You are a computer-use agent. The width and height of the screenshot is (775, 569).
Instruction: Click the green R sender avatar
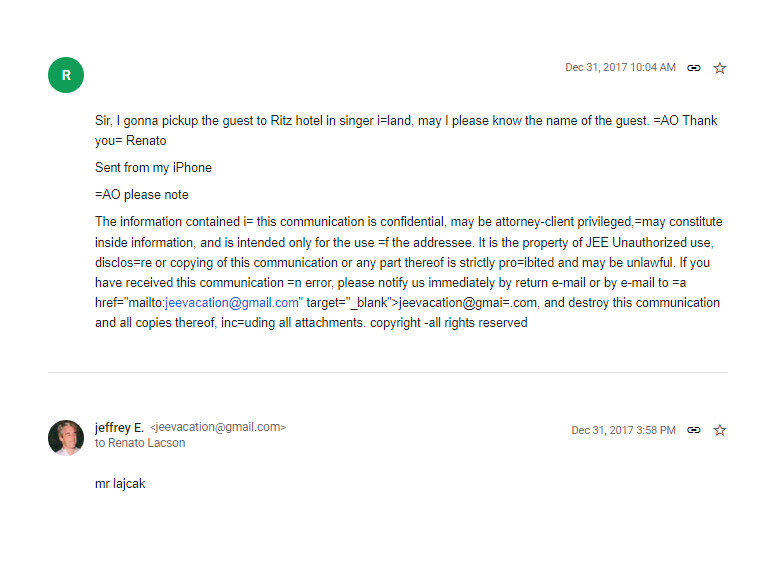(x=66, y=75)
